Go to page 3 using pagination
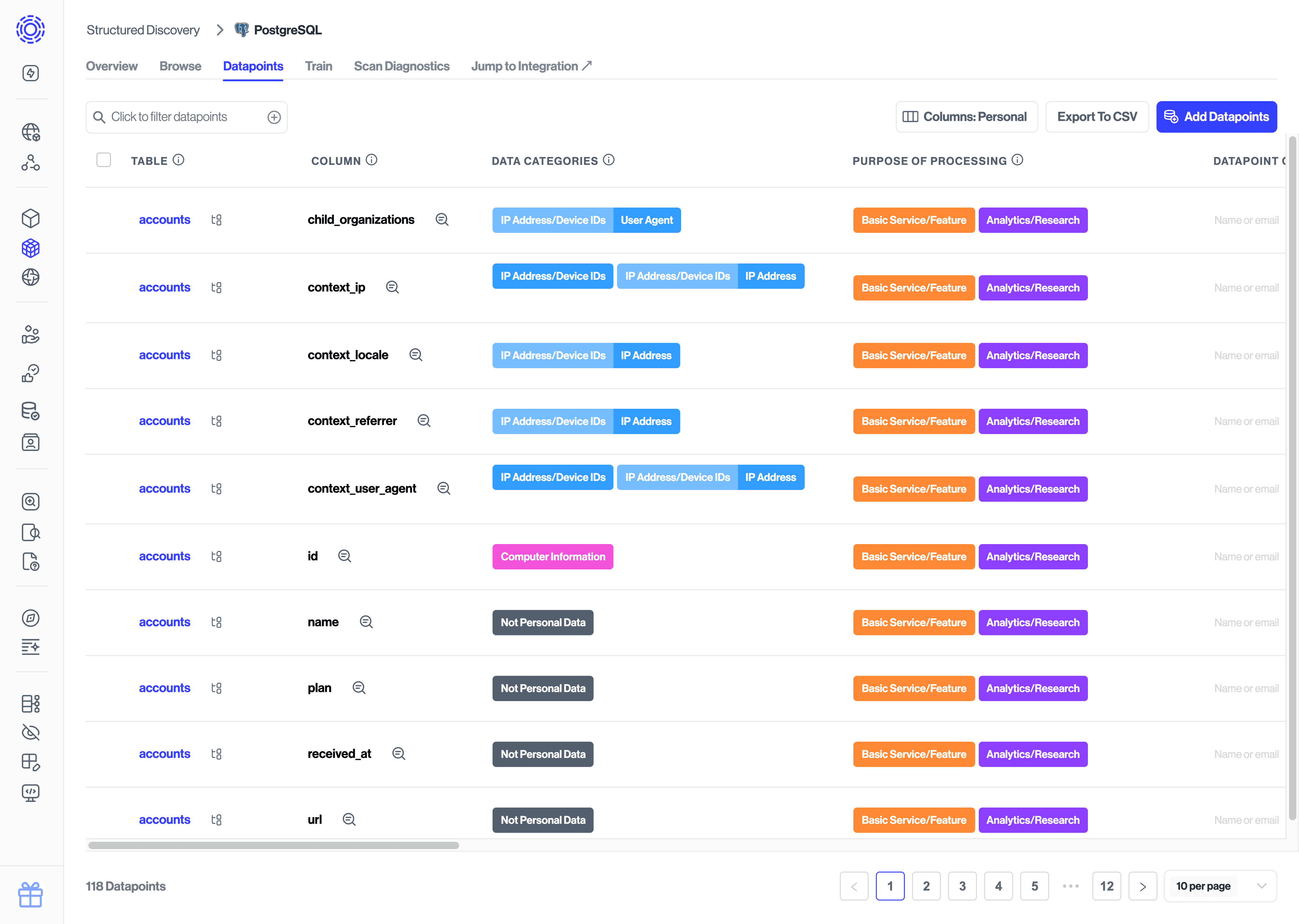The image size is (1299, 924). (962, 886)
